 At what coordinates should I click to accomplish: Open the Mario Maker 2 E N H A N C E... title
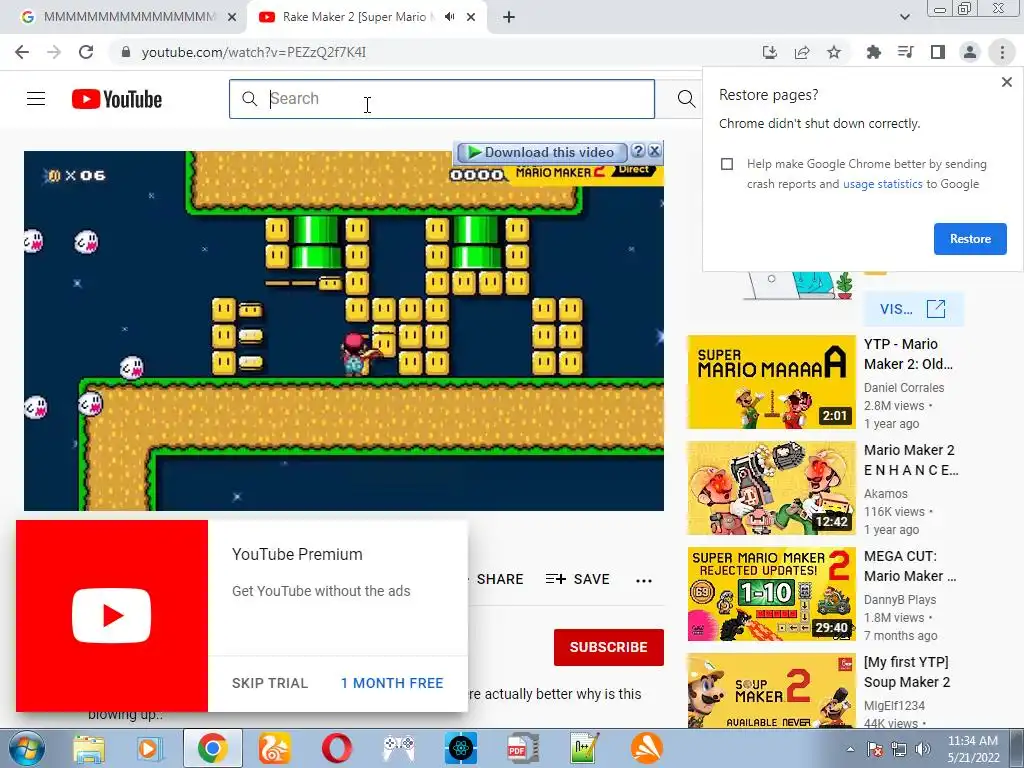coord(911,460)
